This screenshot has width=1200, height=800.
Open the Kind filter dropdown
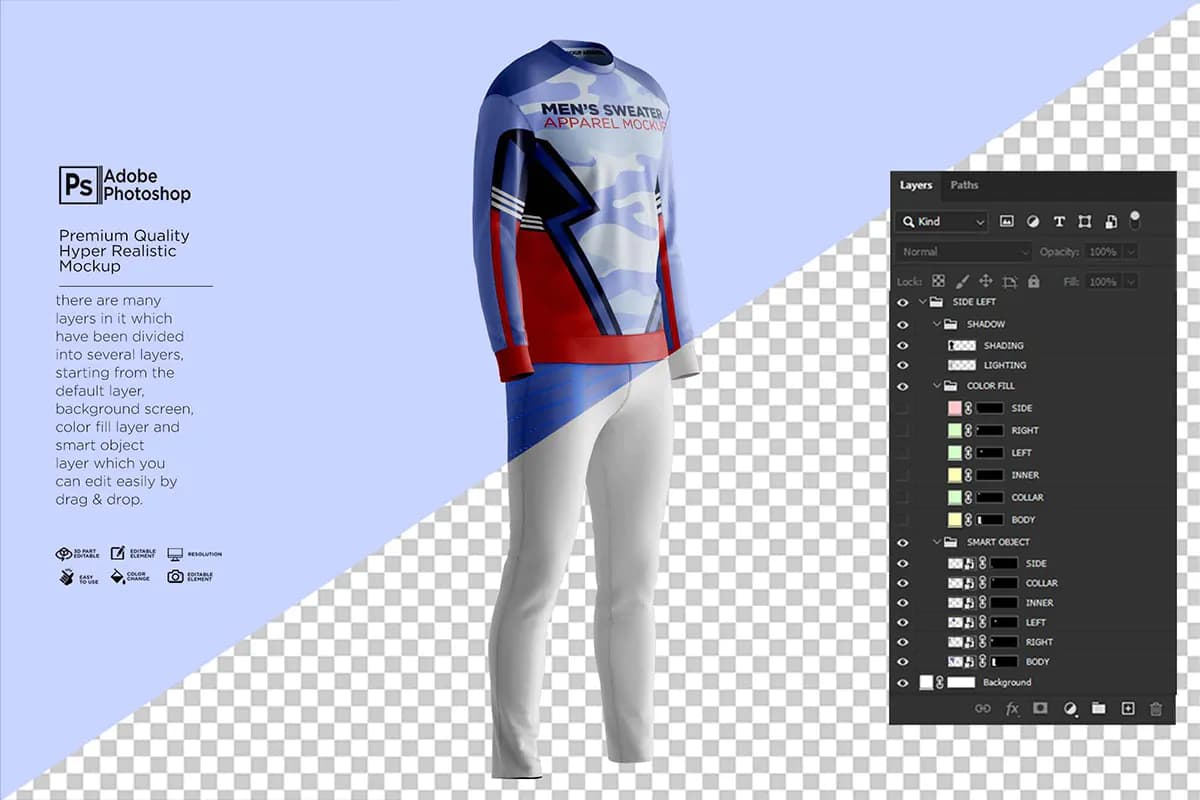[943, 221]
